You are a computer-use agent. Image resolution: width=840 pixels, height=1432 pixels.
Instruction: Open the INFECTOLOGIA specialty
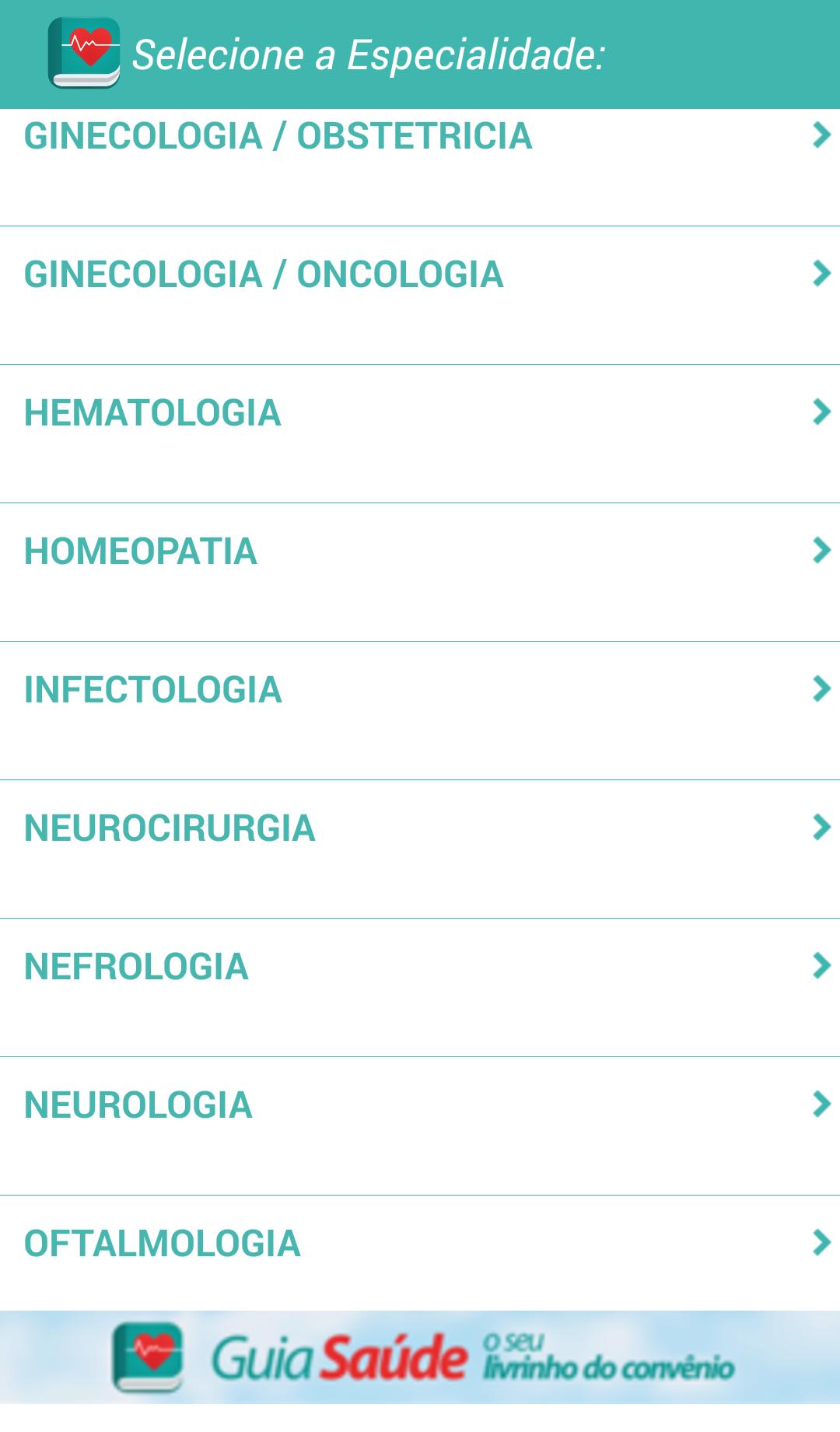[x=153, y=691]
